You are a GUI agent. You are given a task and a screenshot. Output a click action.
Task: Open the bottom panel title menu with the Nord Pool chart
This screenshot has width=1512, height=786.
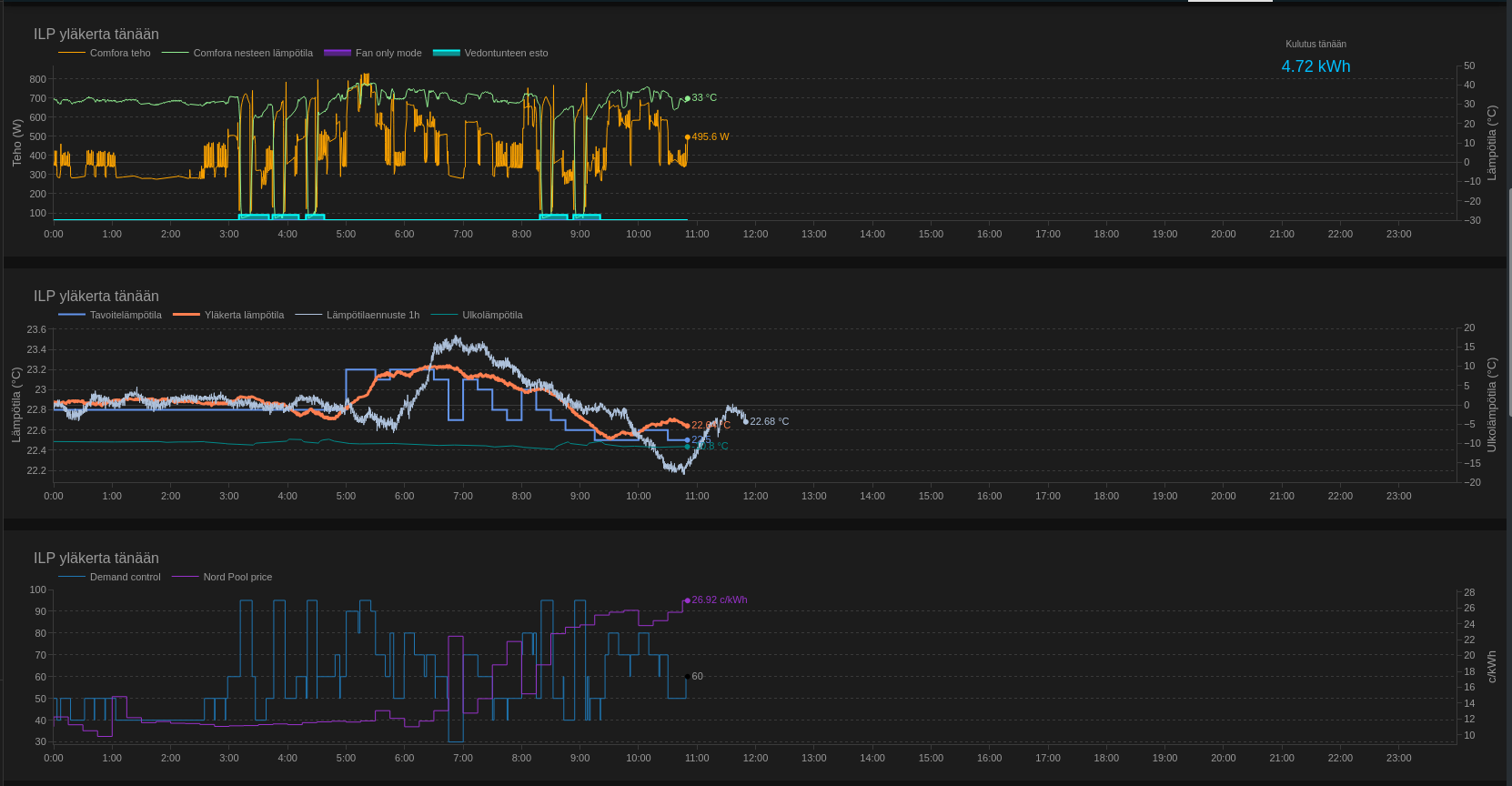pos(96,558)
